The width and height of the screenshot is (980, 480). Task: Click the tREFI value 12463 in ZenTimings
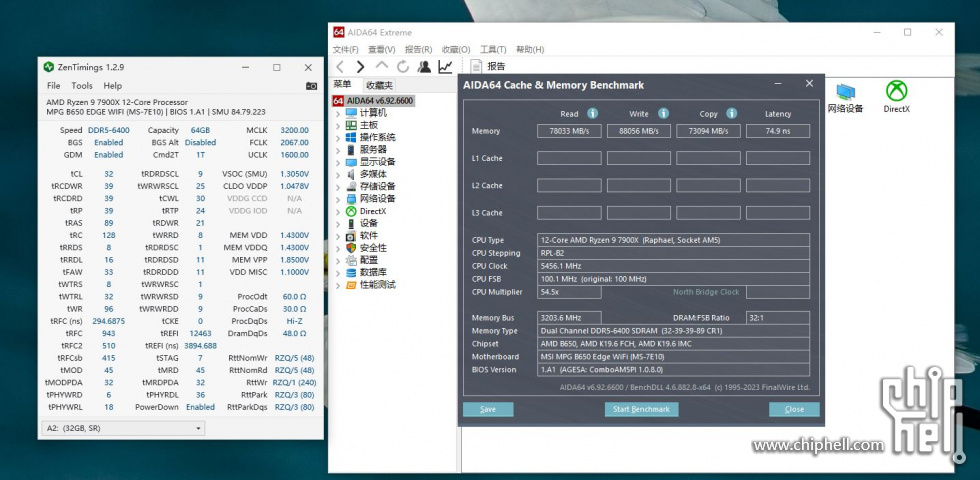201,334
